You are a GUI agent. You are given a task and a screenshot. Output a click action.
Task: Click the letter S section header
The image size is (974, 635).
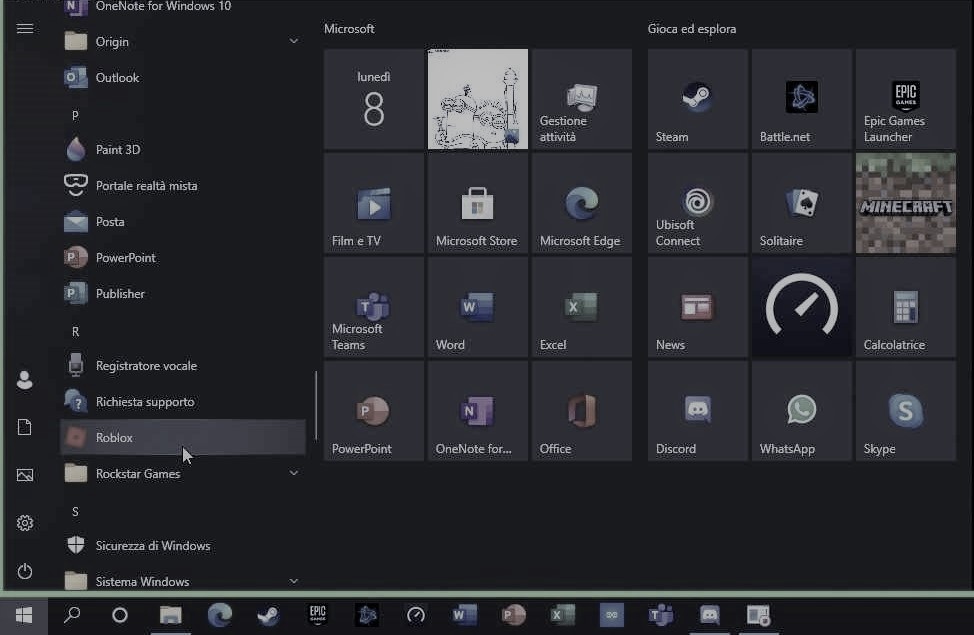click(75, 511)
